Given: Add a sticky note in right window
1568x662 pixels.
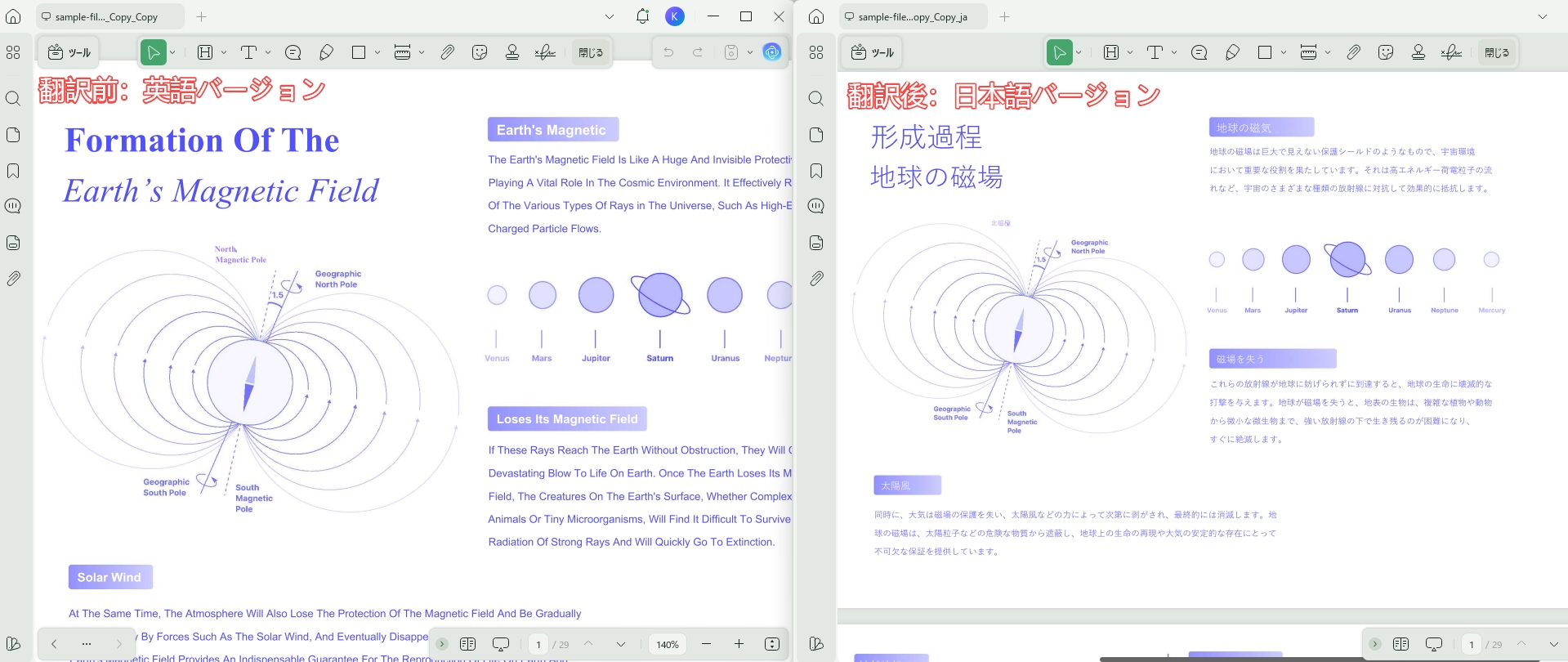Looking at the screenshot, I should tap(1199, 52).
